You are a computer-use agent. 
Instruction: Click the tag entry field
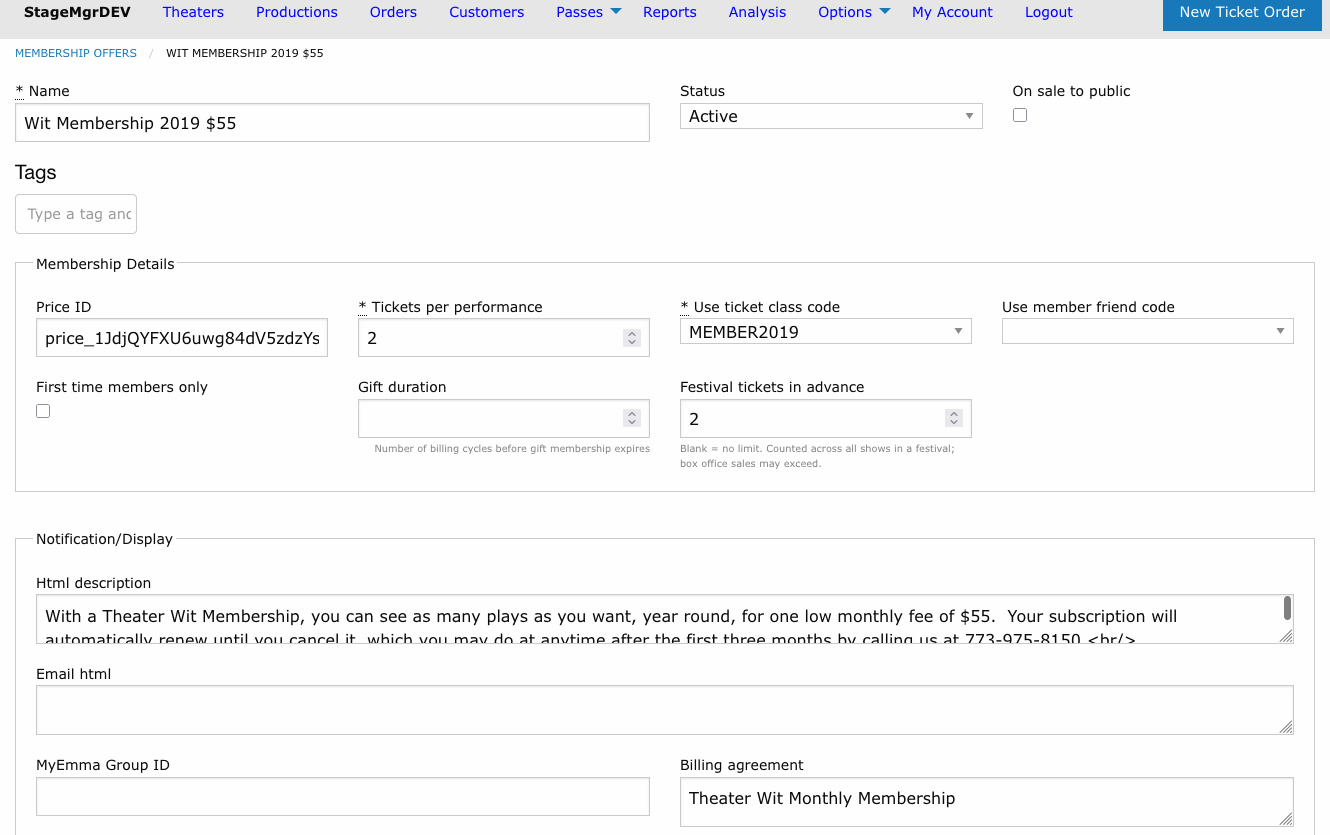(x=76, y=214)
